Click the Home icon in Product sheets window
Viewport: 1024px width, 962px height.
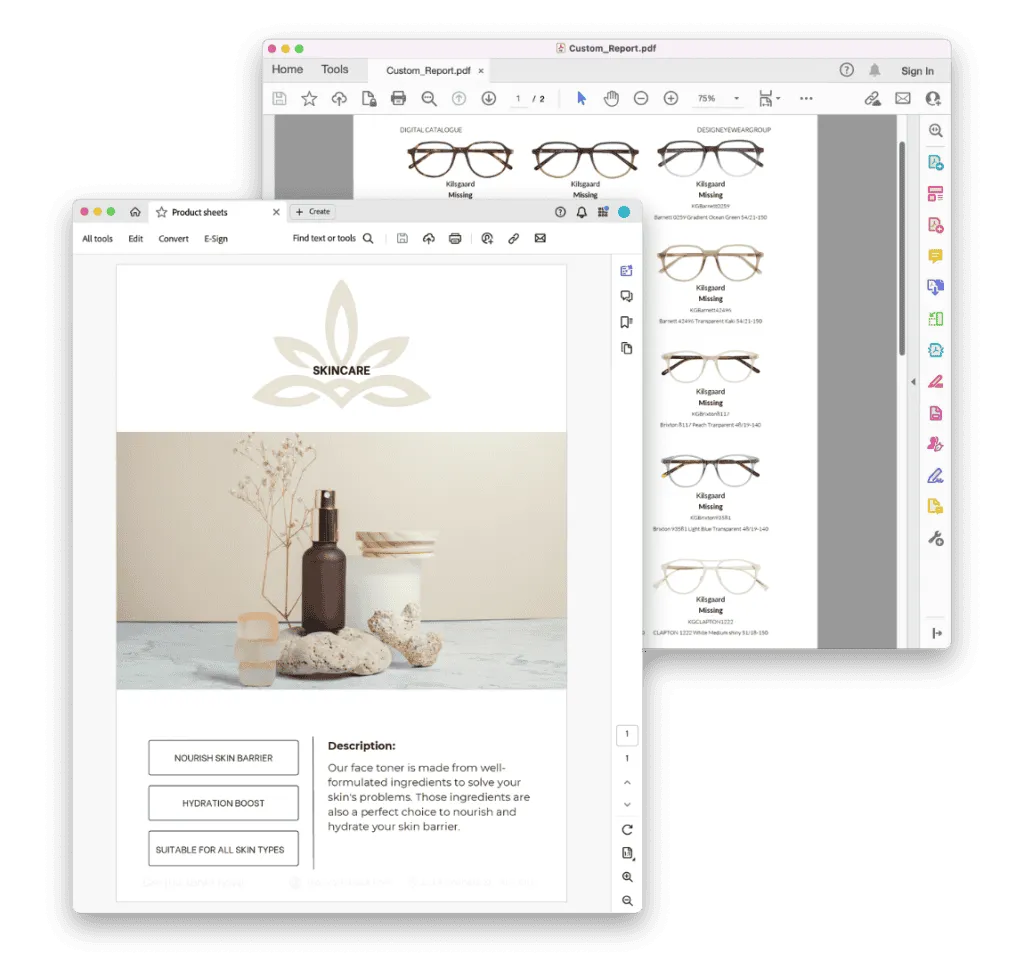[135, 212]
